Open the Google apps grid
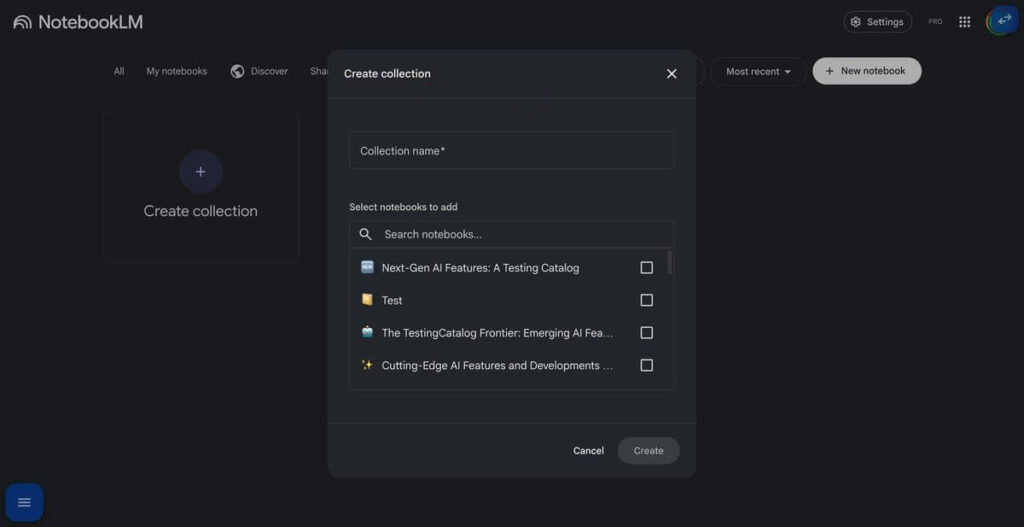Image resolution: width=1024 pixels, height=527 pixels. coord(965,22)
